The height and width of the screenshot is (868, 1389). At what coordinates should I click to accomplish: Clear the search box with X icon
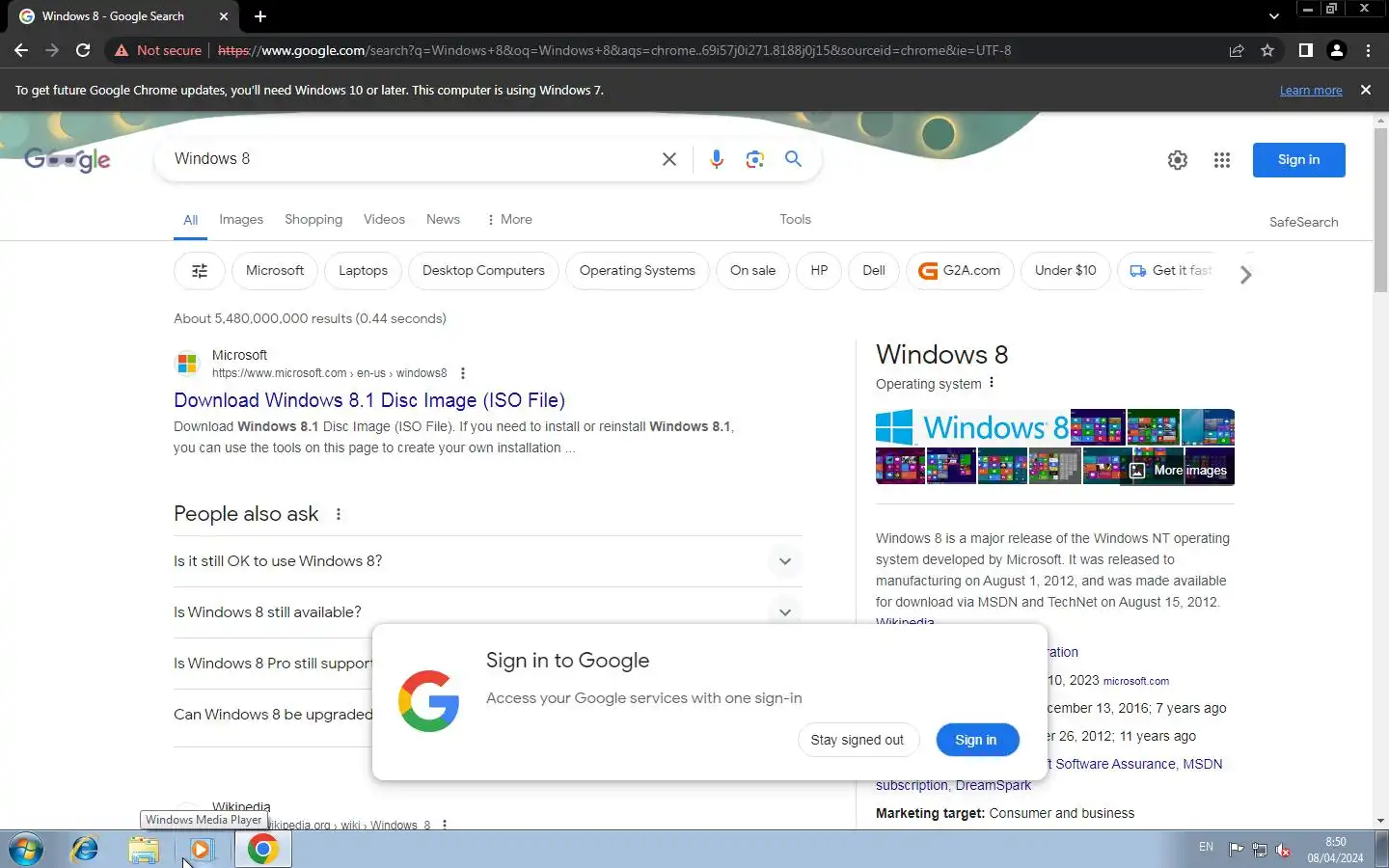click(669, 159)
